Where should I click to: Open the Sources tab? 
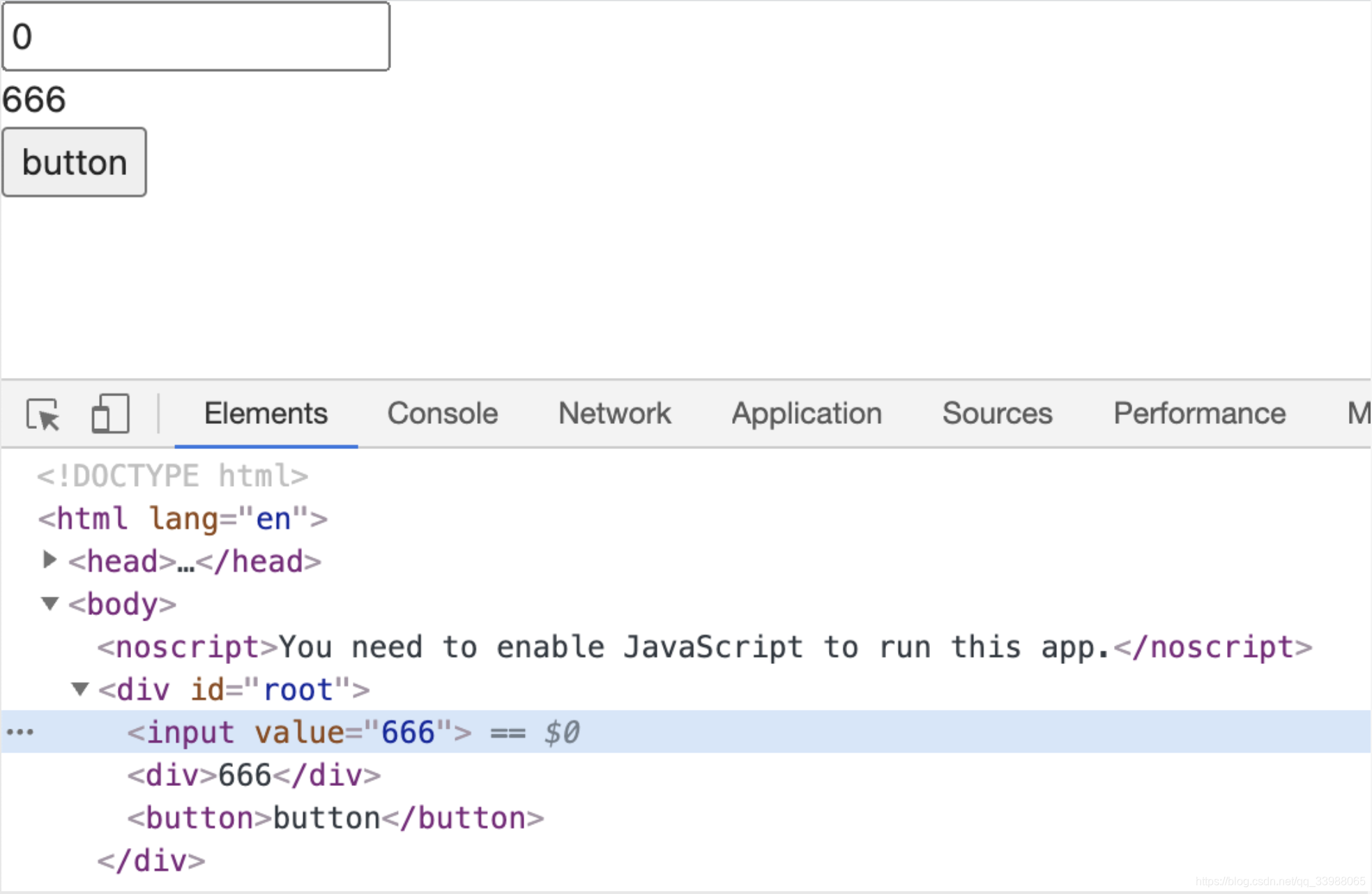pos(996,413)
